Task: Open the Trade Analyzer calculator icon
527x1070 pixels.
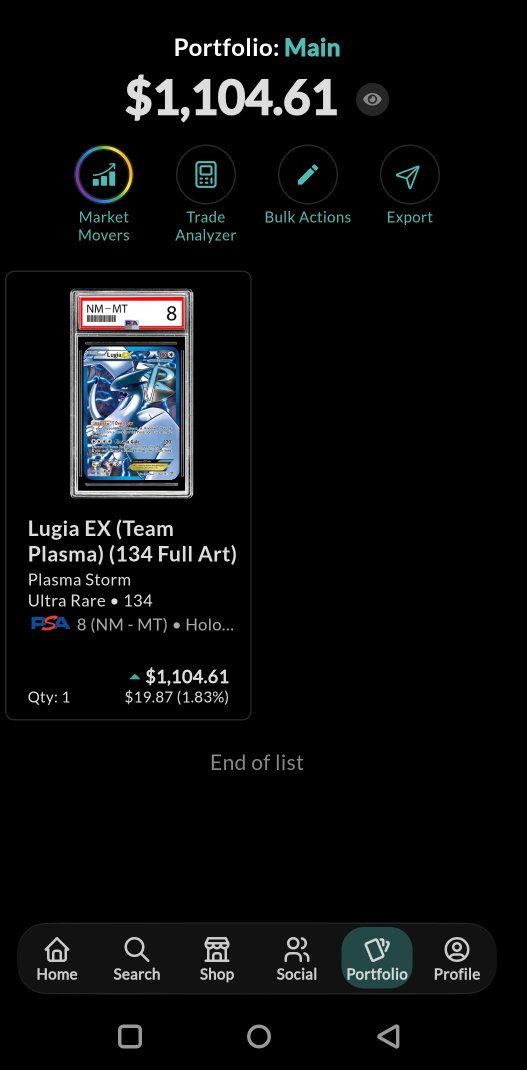Action: point(205,175)
